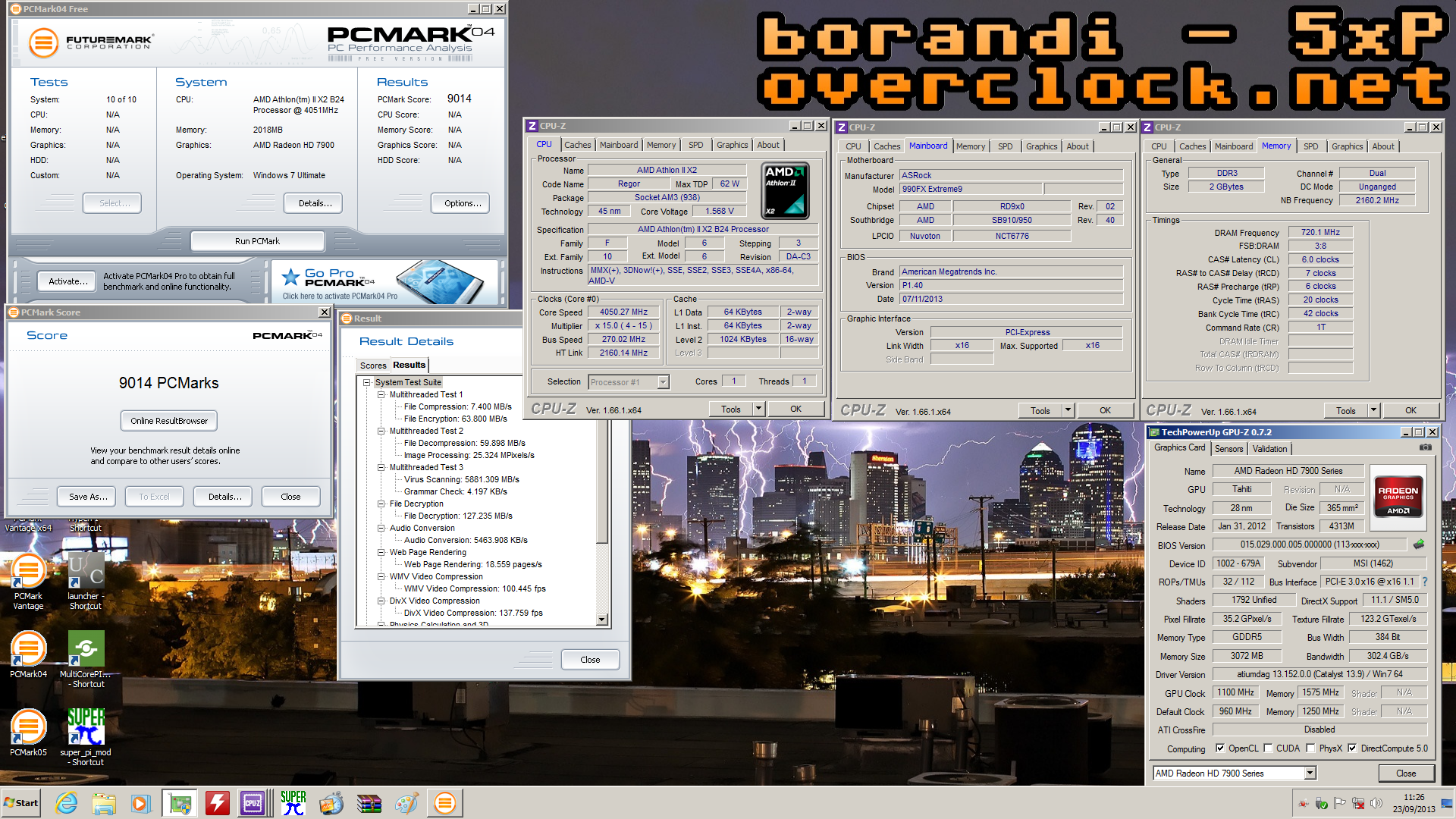Viewport: 1456px width, 819px height.
Task: Open Tools dropdown arrow in Memory CPU-Z
Action: [1373, 410]
